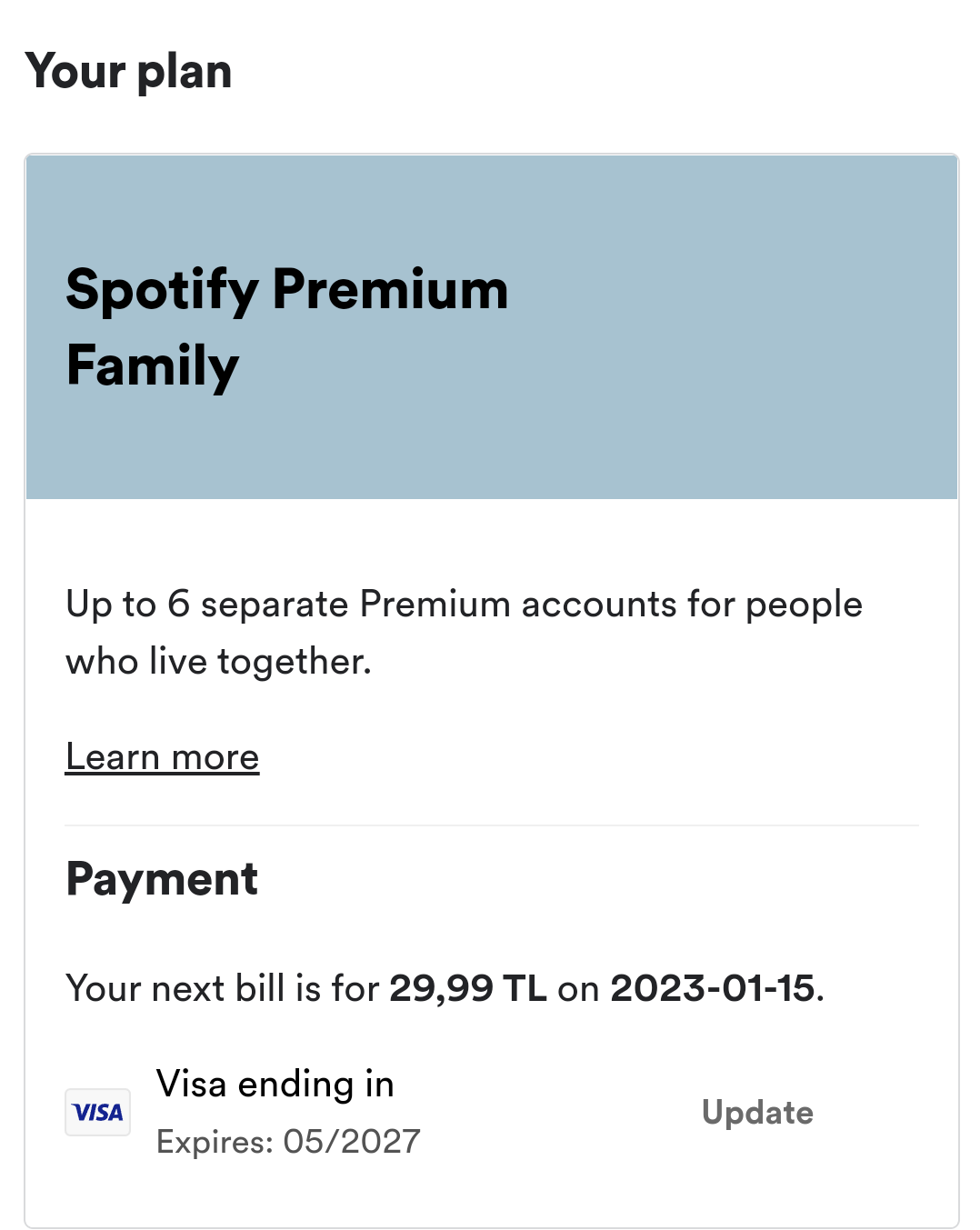Click the word Spotify in banner title
980x1230 pixels.
(163, 291)
